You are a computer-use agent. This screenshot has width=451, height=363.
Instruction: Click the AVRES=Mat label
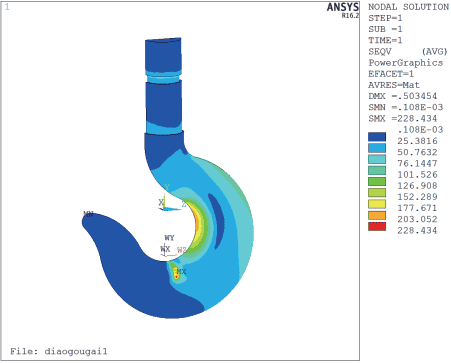(394, 85)
